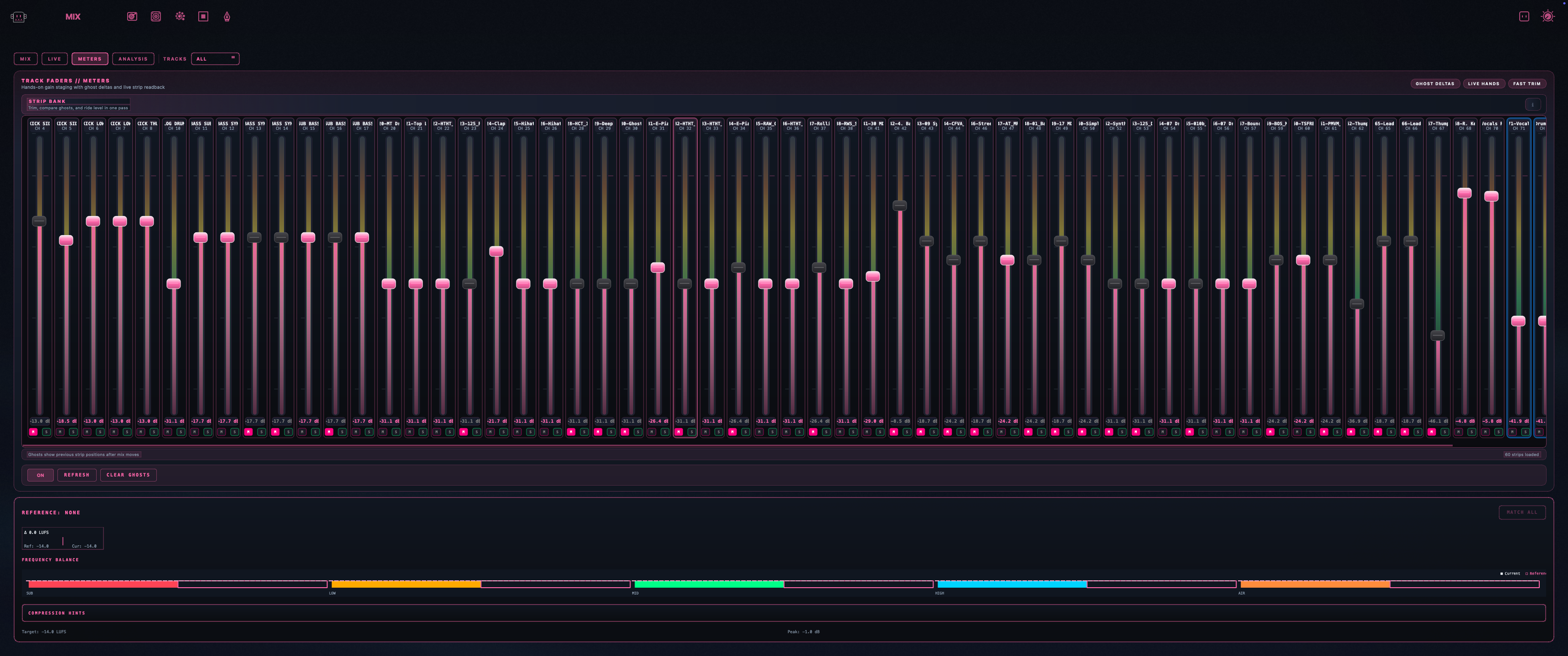Select the pen nib icon in toolbar

click(x=227, y=16)
